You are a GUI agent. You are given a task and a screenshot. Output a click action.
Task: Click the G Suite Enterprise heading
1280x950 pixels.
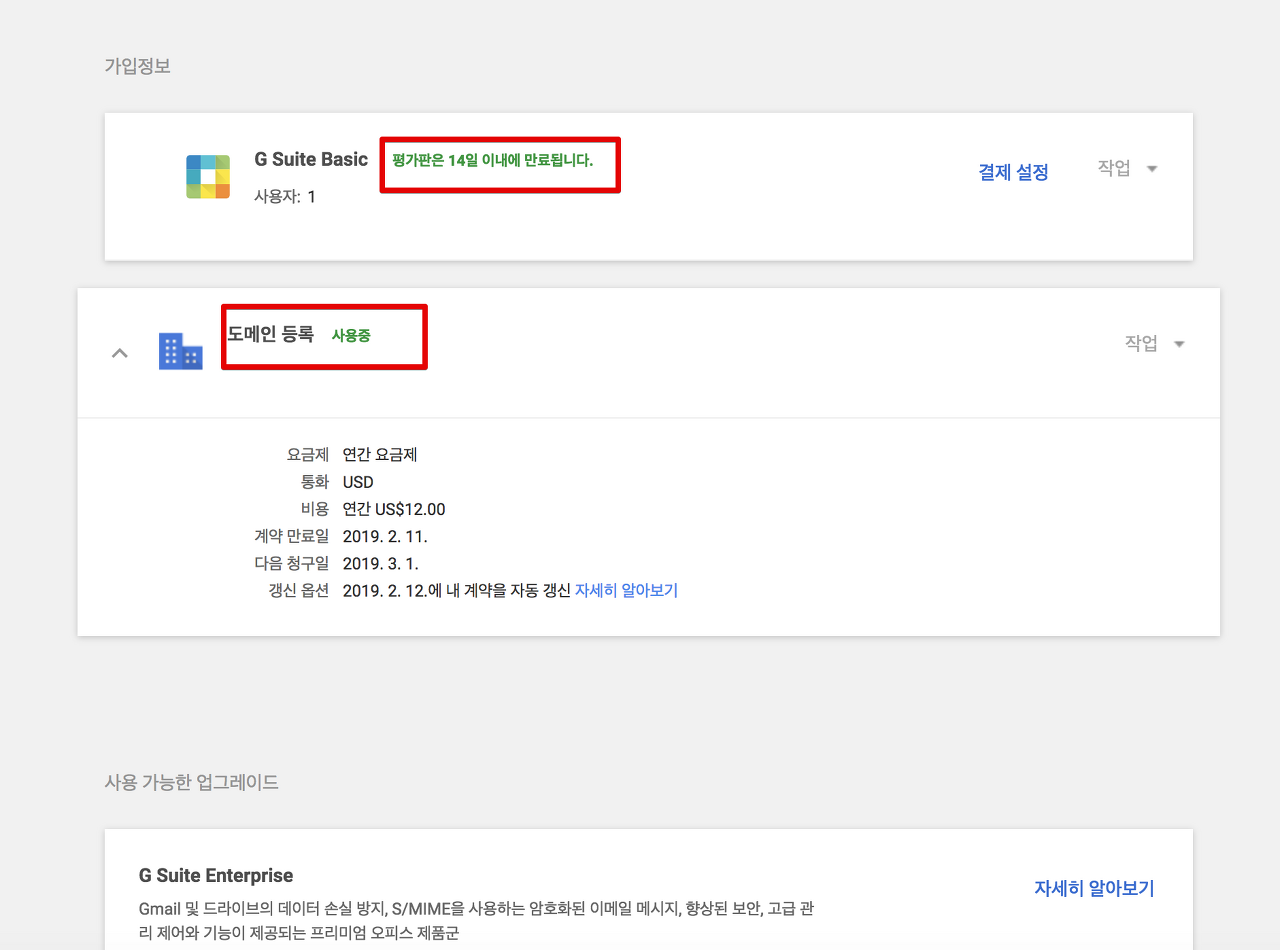tap(216, 875)
